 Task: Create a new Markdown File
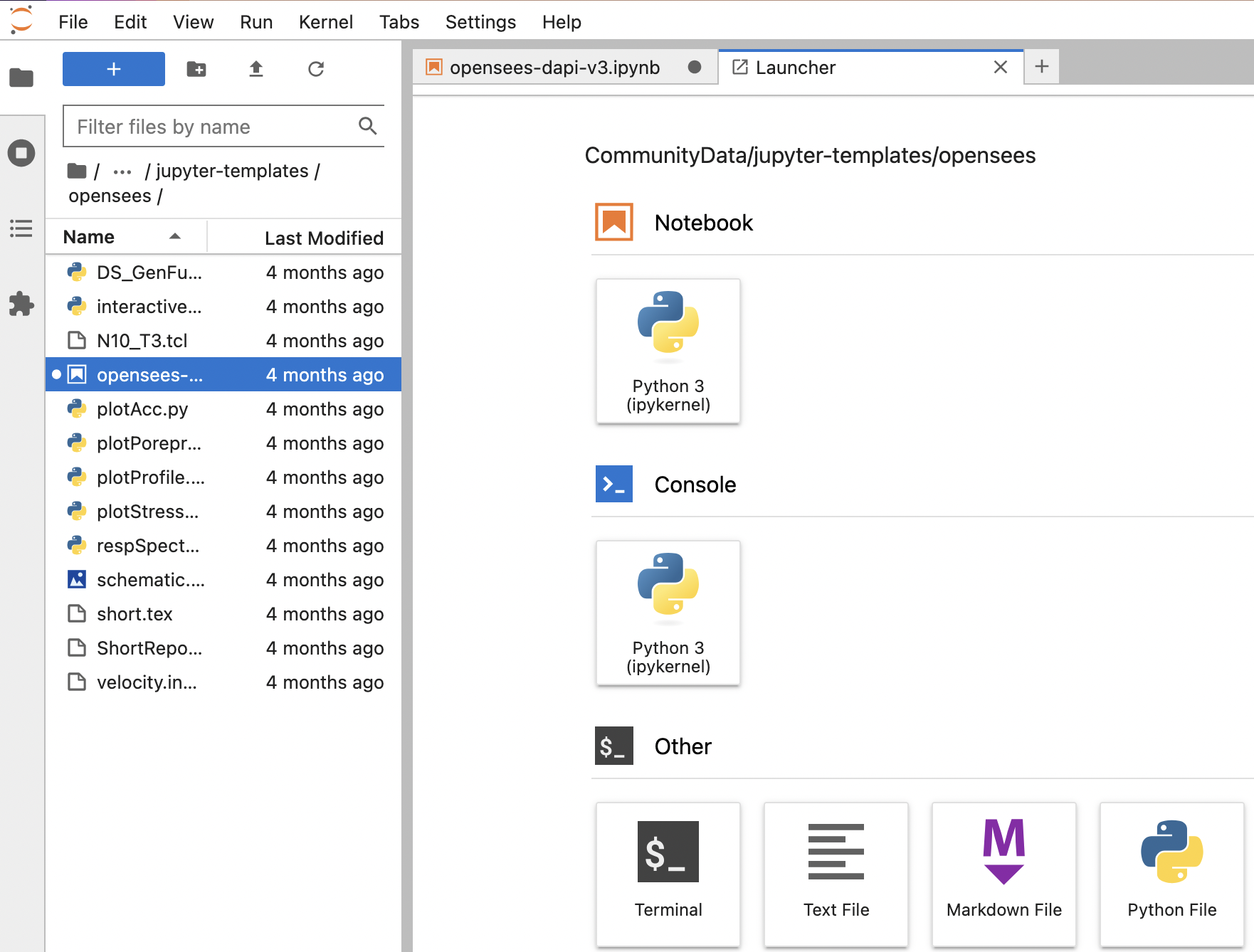tap(1004, 874)
